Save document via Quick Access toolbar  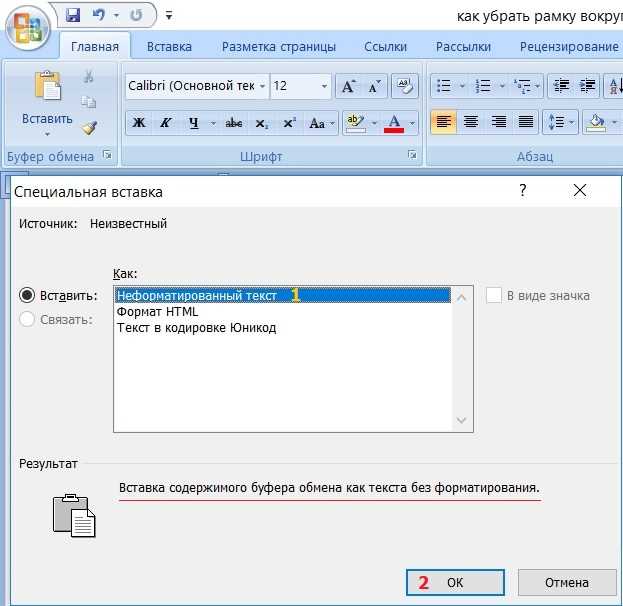click(x=73, y=15)
